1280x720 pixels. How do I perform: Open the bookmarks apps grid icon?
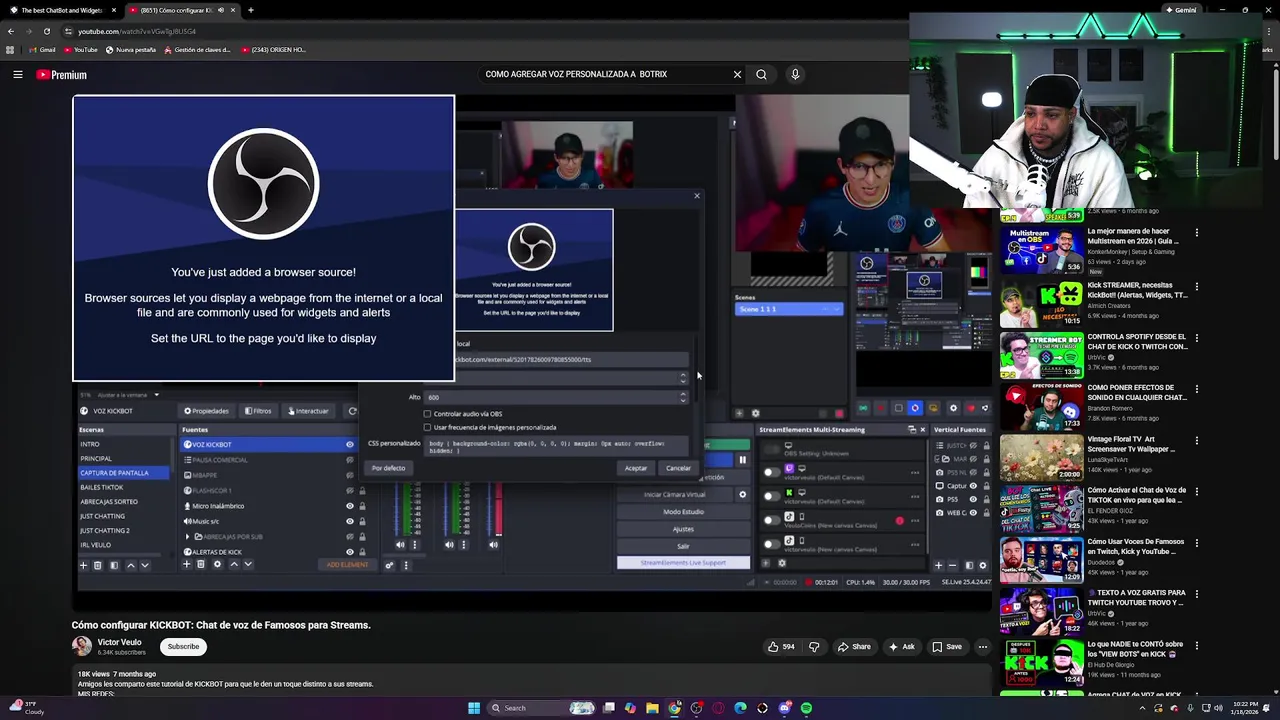coord(11,49)
